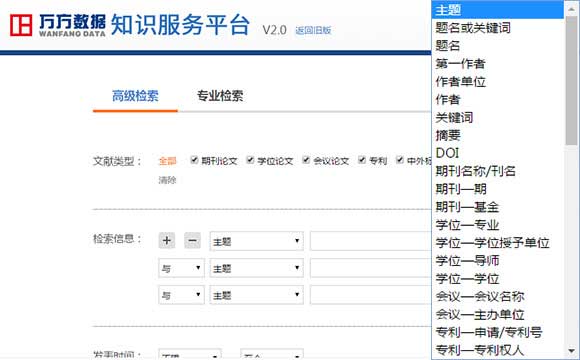580x360 pixels.
Task: Open the third row 与 operator dropdown
Action: 181,295
